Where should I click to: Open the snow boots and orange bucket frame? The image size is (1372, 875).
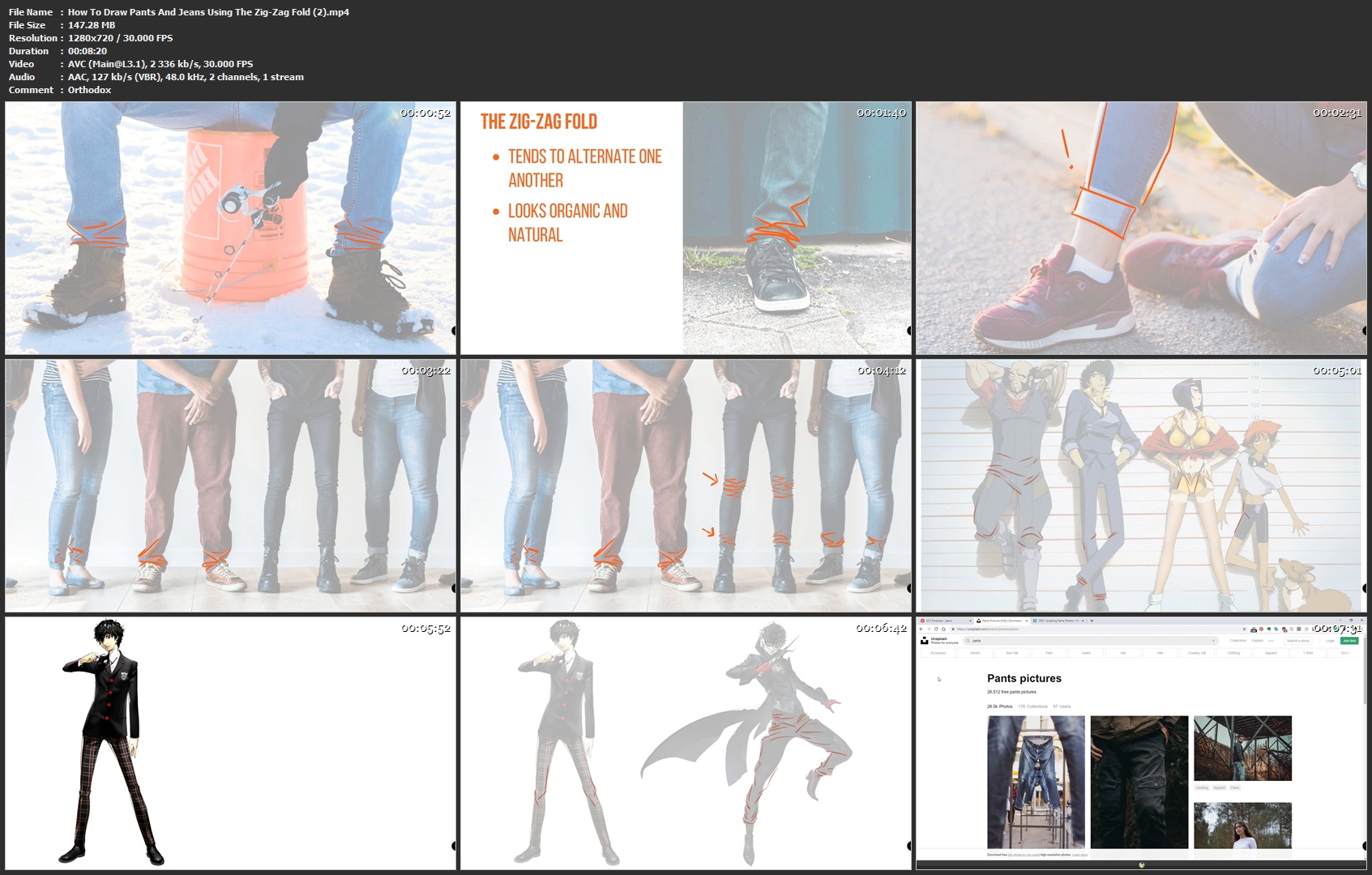pyautogui.click(x=230, y=228)
